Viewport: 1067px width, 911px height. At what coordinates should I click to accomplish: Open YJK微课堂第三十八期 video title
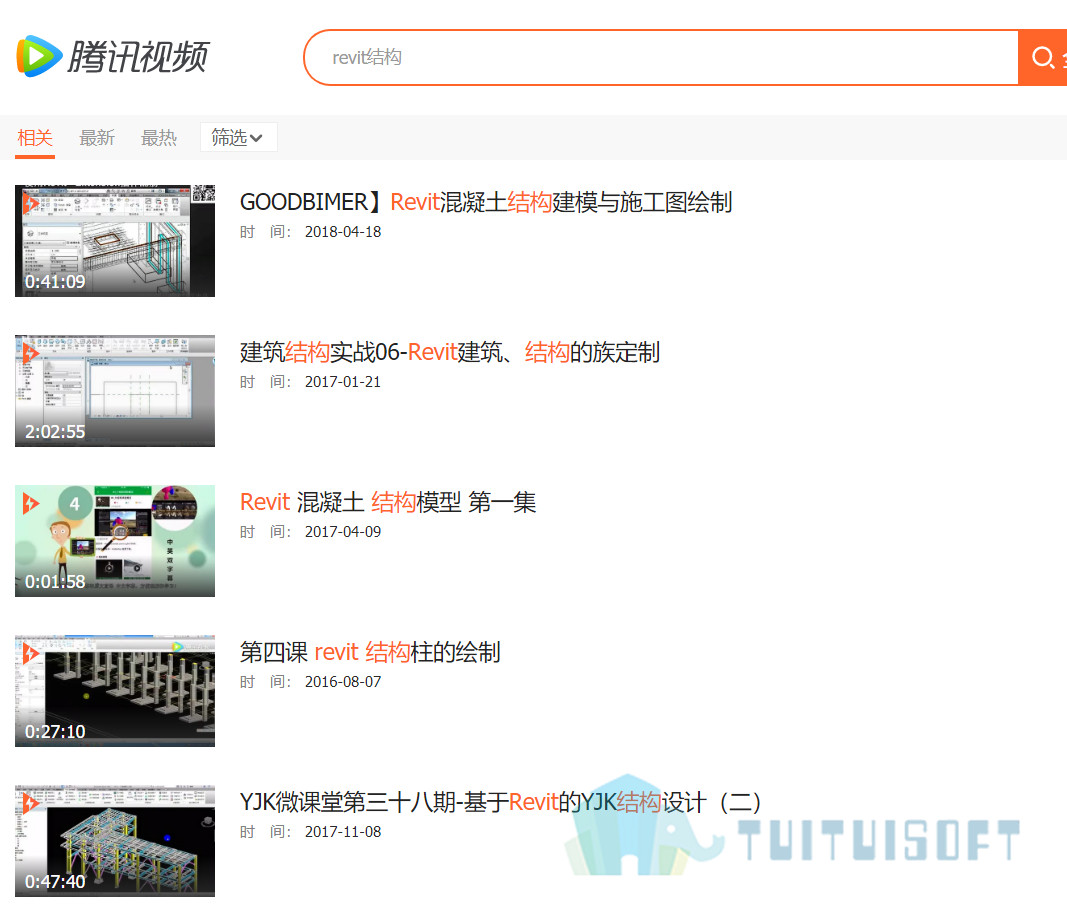pos(501,802)
